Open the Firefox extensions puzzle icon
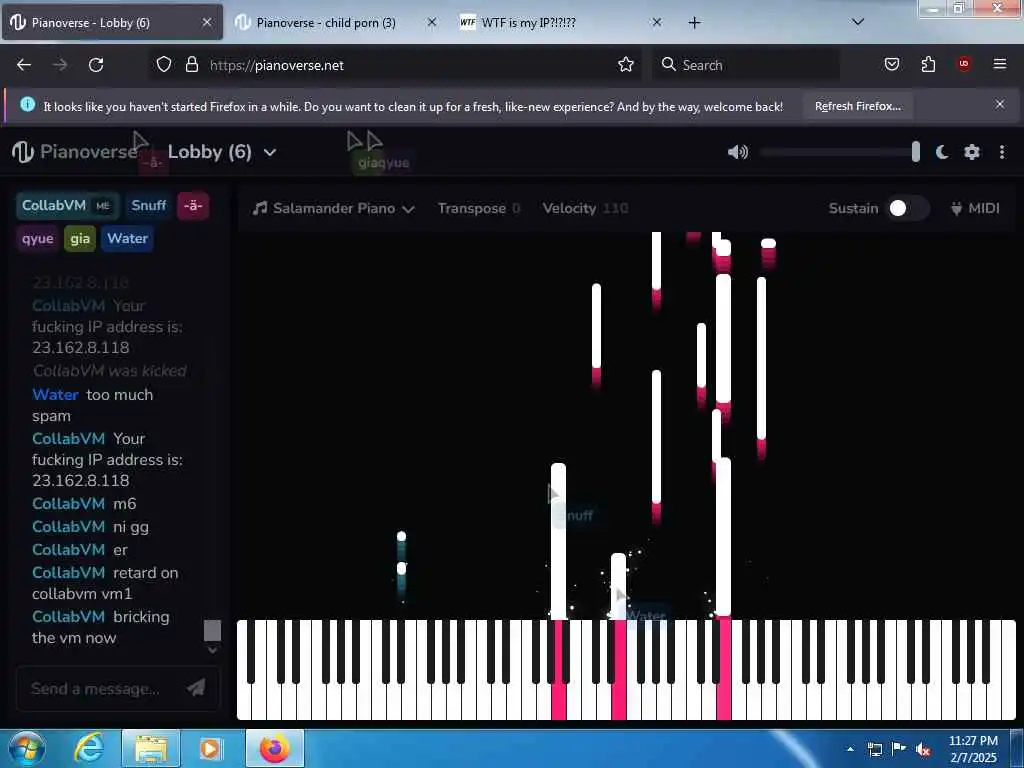Screen dimensions: 1024x768 tap(928, 64)
